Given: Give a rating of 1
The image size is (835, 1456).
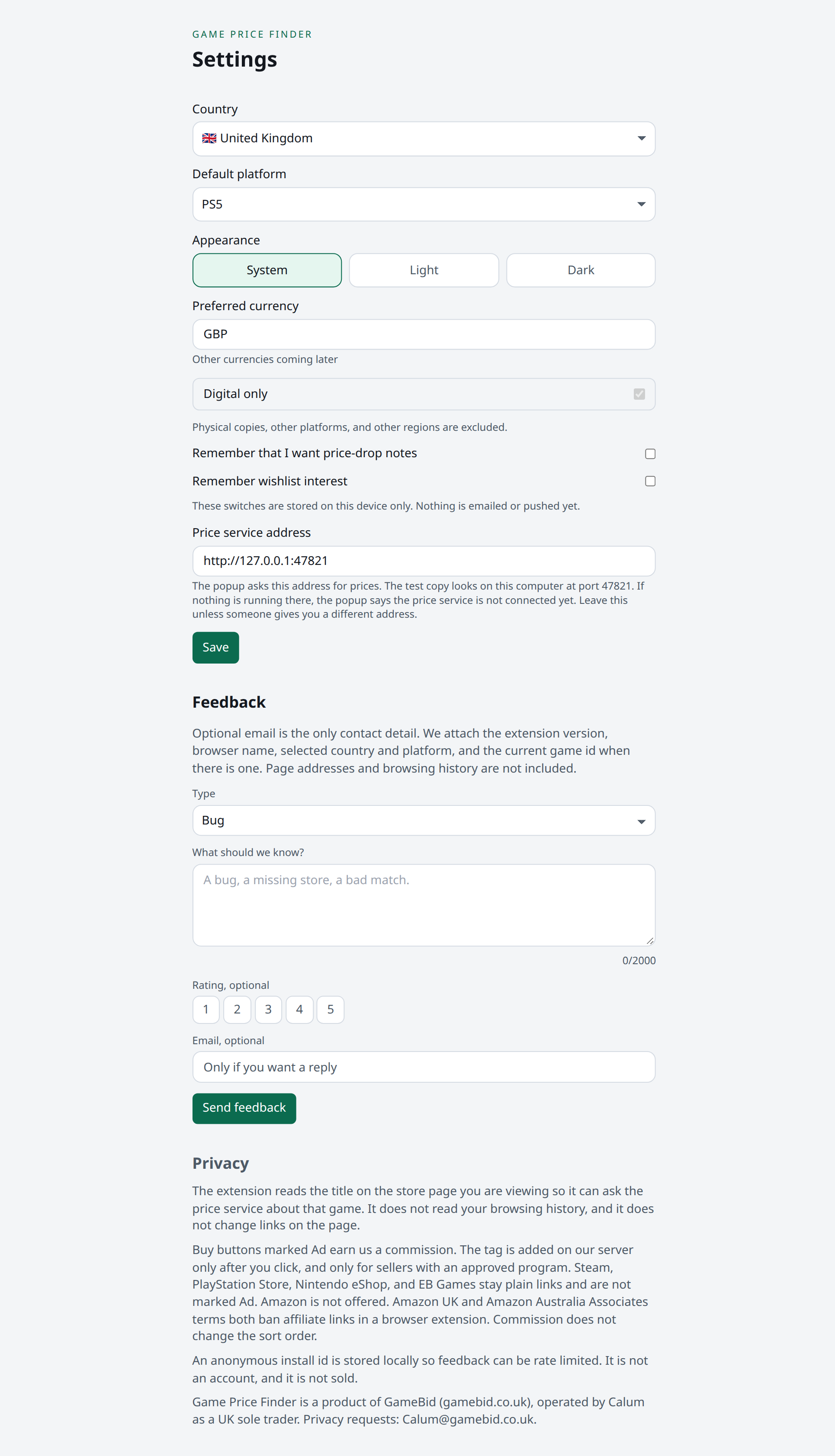Looking at the screenshot, I should coord(206,1010).
